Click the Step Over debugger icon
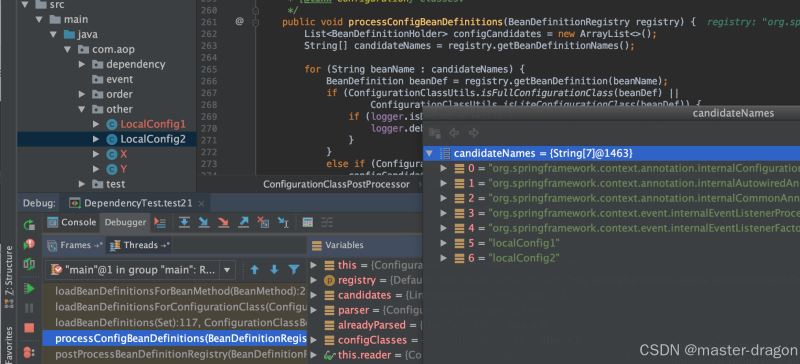 coord(184,222)
